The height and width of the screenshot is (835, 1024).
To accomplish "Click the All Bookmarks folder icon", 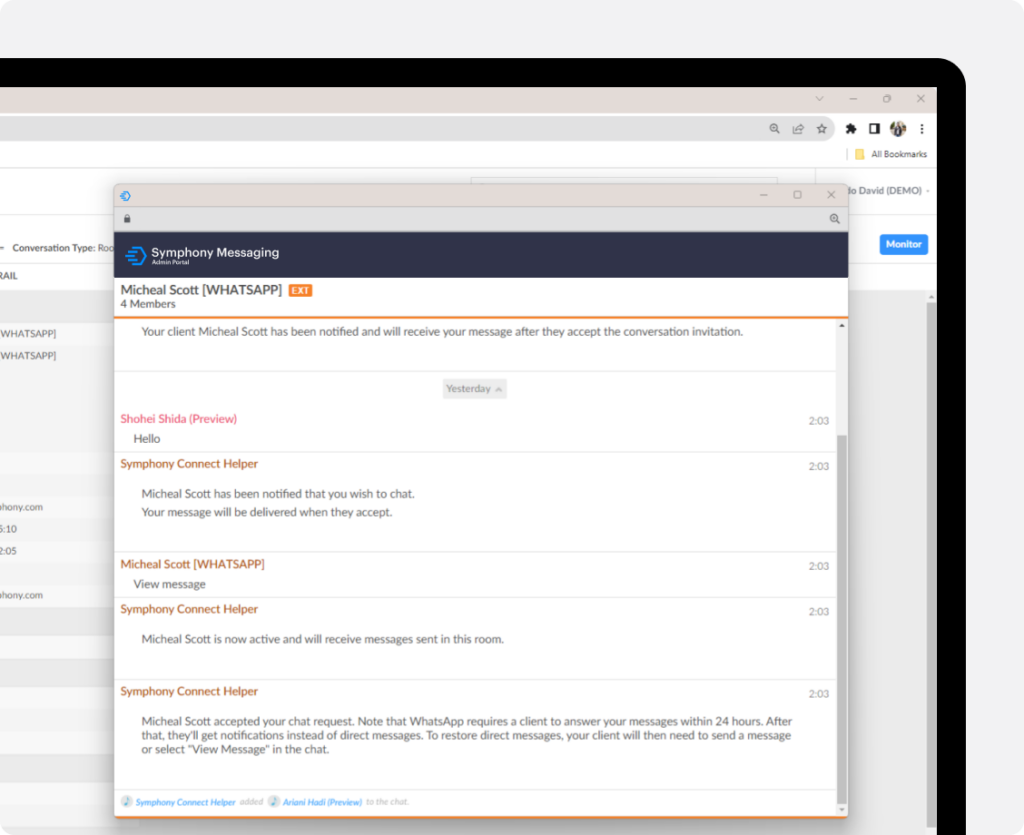I will click(x=860, y=153).
